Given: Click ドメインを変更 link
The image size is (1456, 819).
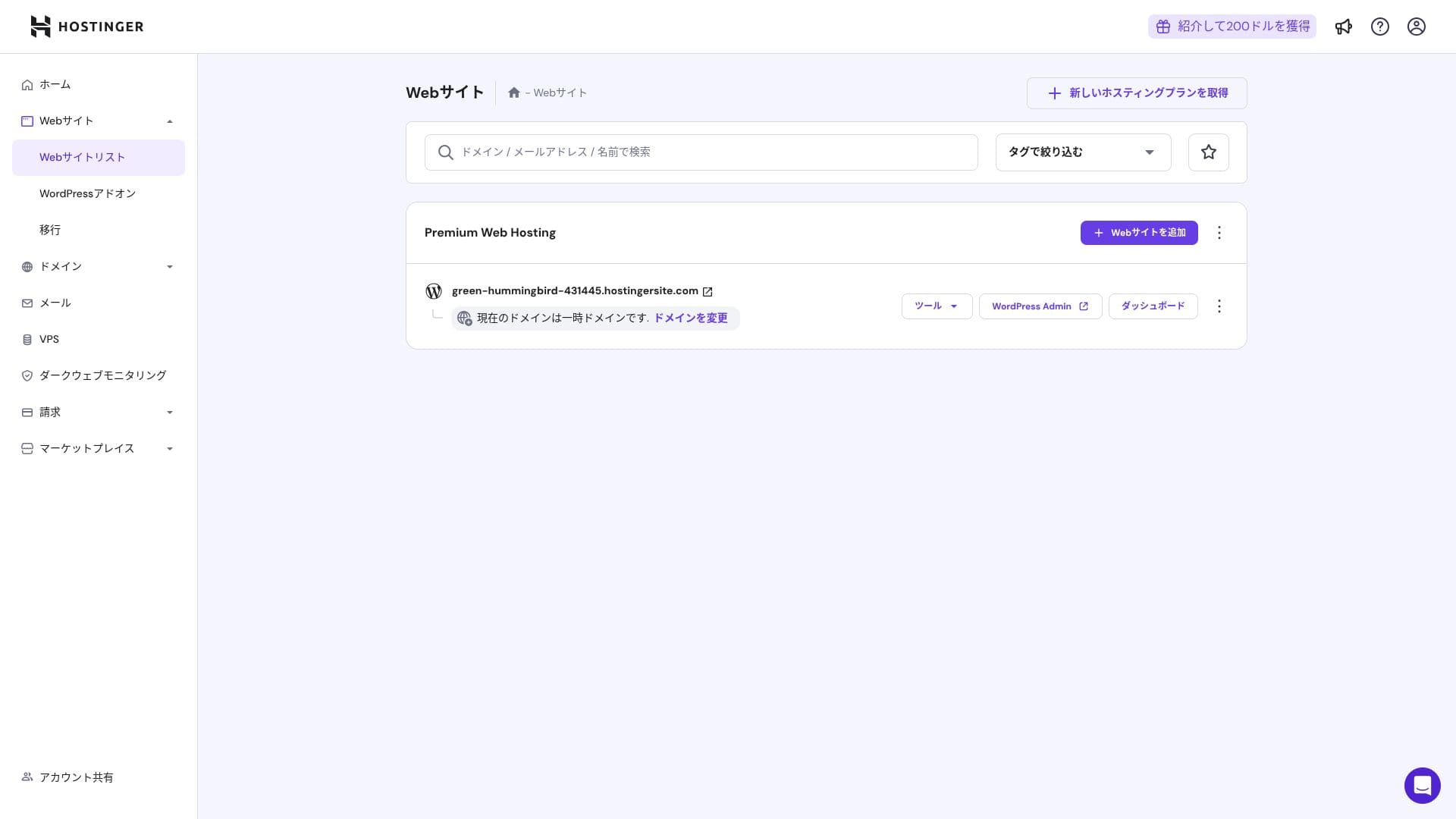Looking at the screenshot, I should (x=691, y=318).
